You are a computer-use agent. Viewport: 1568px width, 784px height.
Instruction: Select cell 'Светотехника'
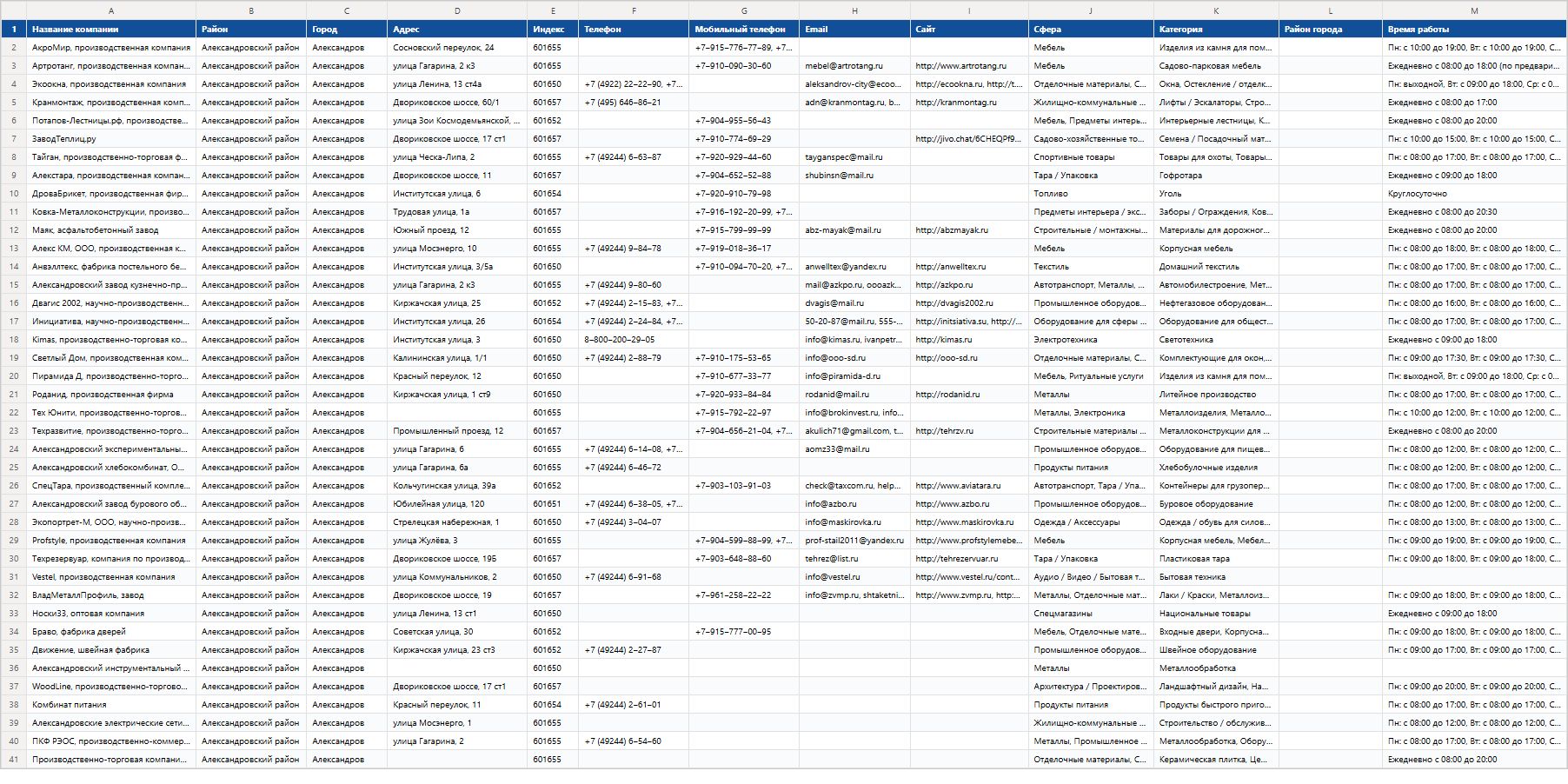1216,339
